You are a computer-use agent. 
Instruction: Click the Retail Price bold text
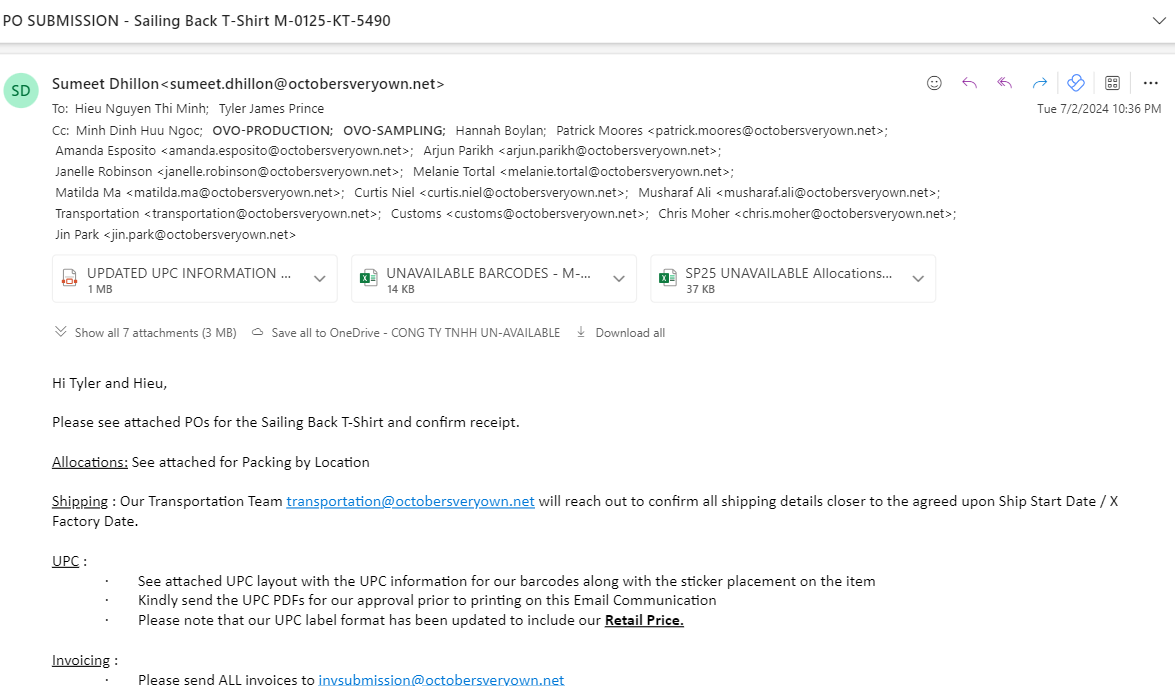click(644, 620)
